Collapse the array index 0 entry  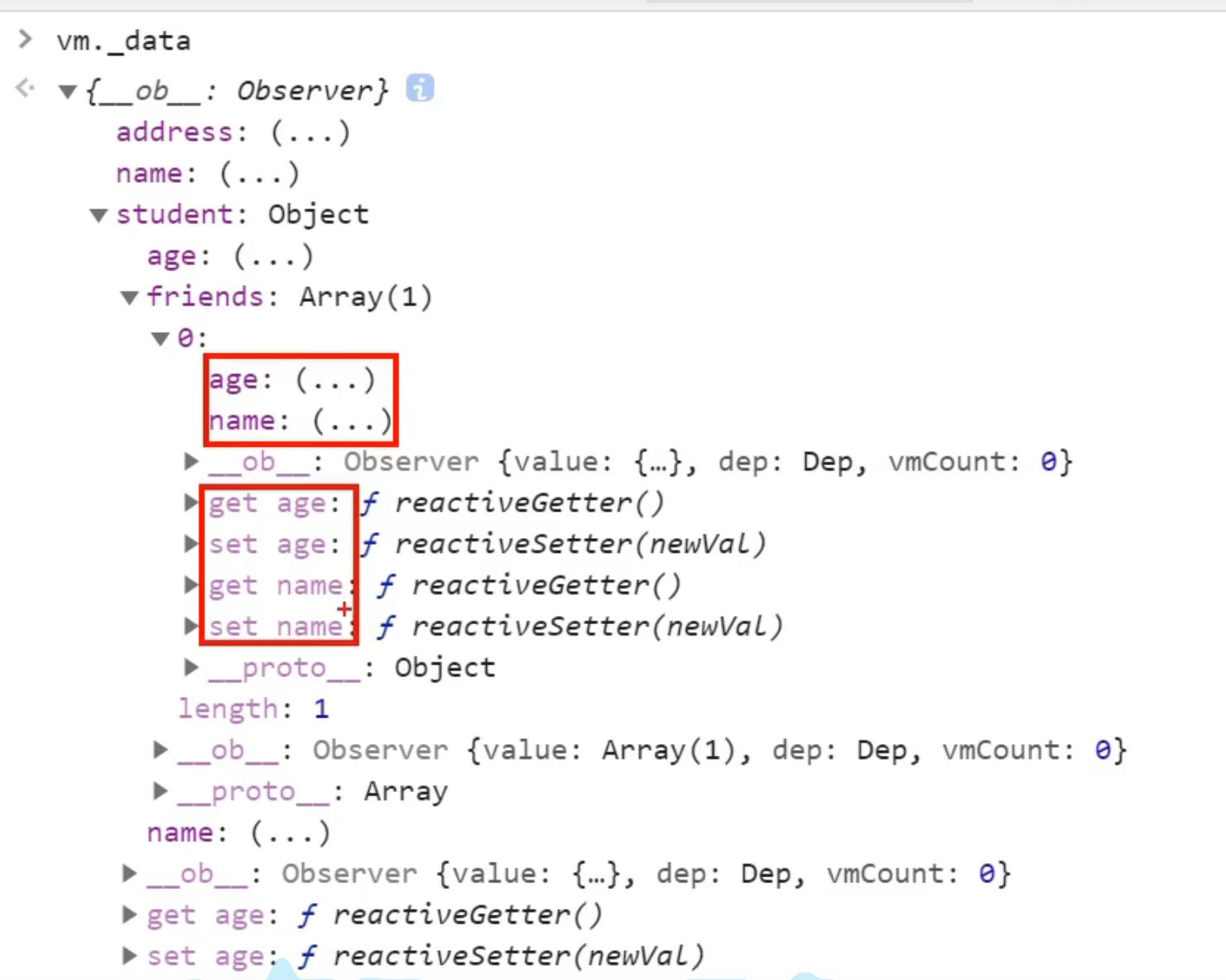[160, 339]
